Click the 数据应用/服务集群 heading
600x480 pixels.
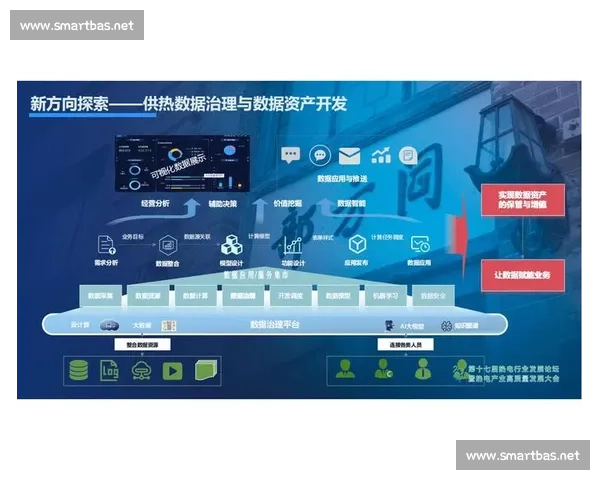coord(256,275)
